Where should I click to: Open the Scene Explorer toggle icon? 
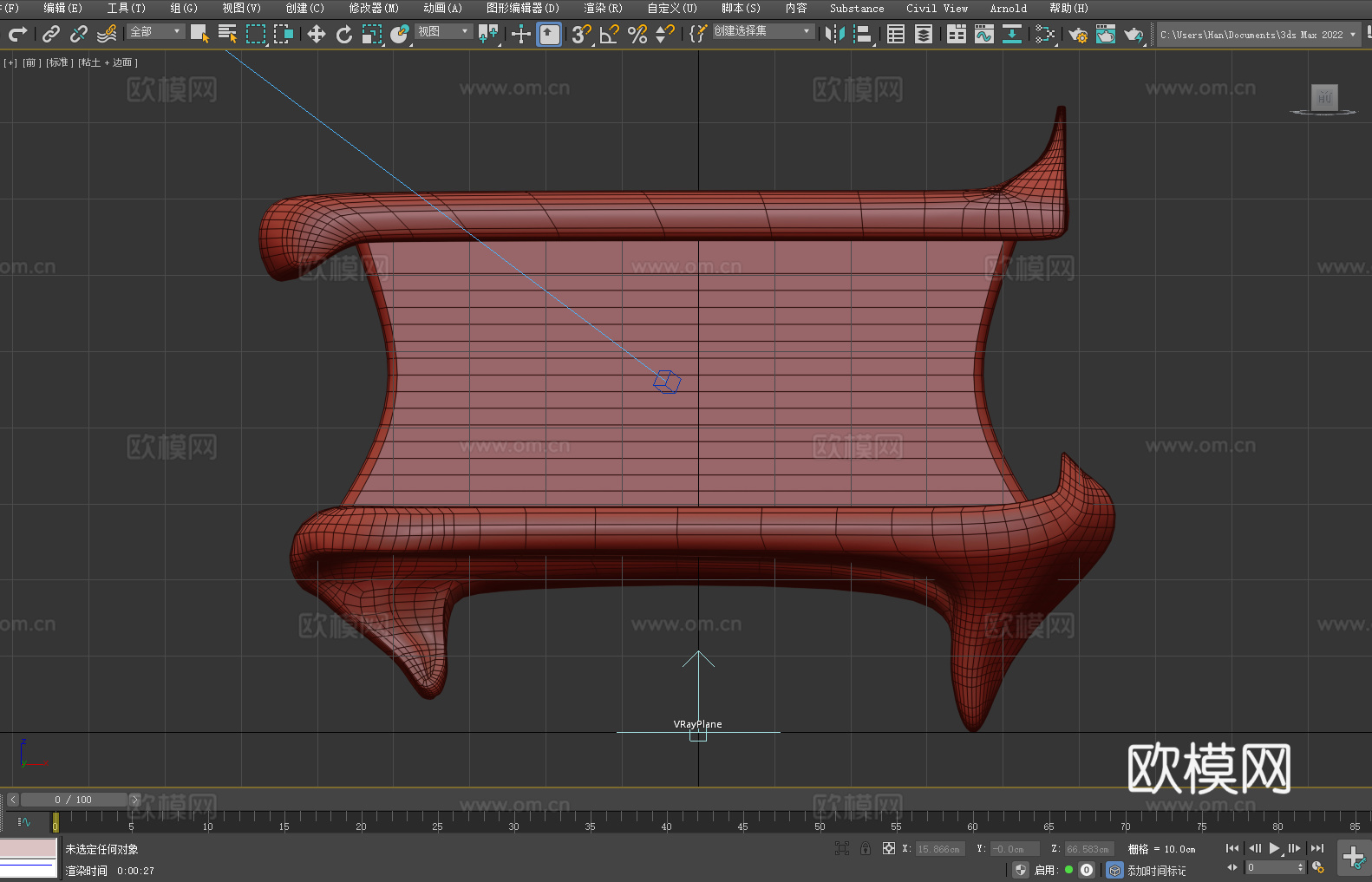(x=896, y=34)
